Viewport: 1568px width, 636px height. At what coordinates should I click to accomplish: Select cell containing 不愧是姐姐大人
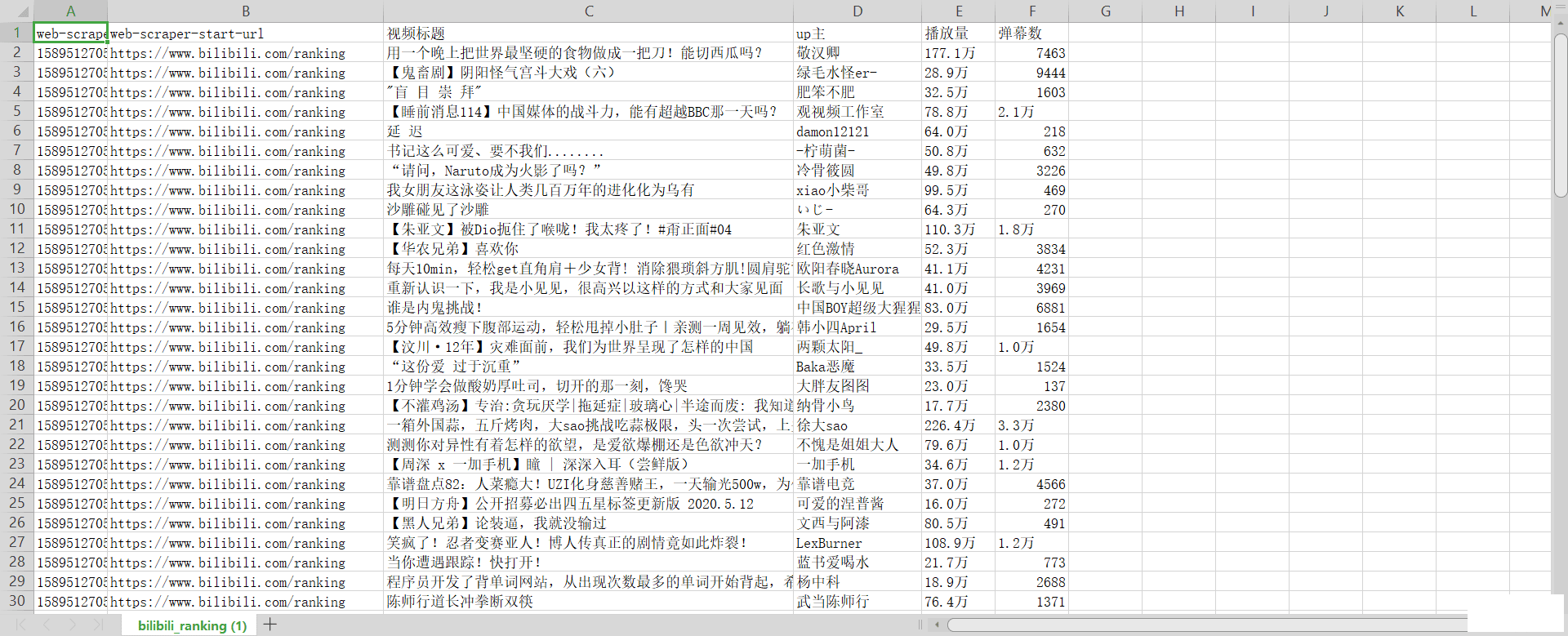[857, 445]
